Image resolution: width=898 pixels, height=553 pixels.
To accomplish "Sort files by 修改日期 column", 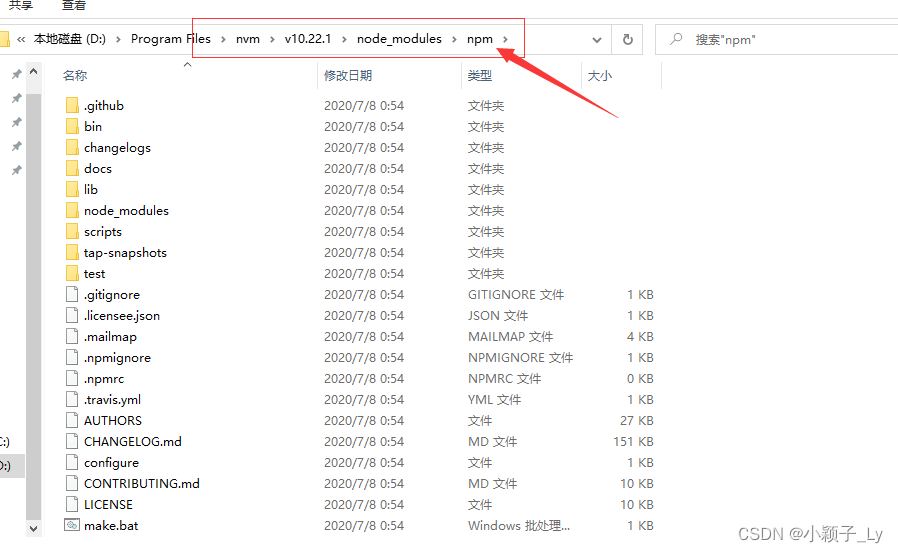I will tap(348, 76).
